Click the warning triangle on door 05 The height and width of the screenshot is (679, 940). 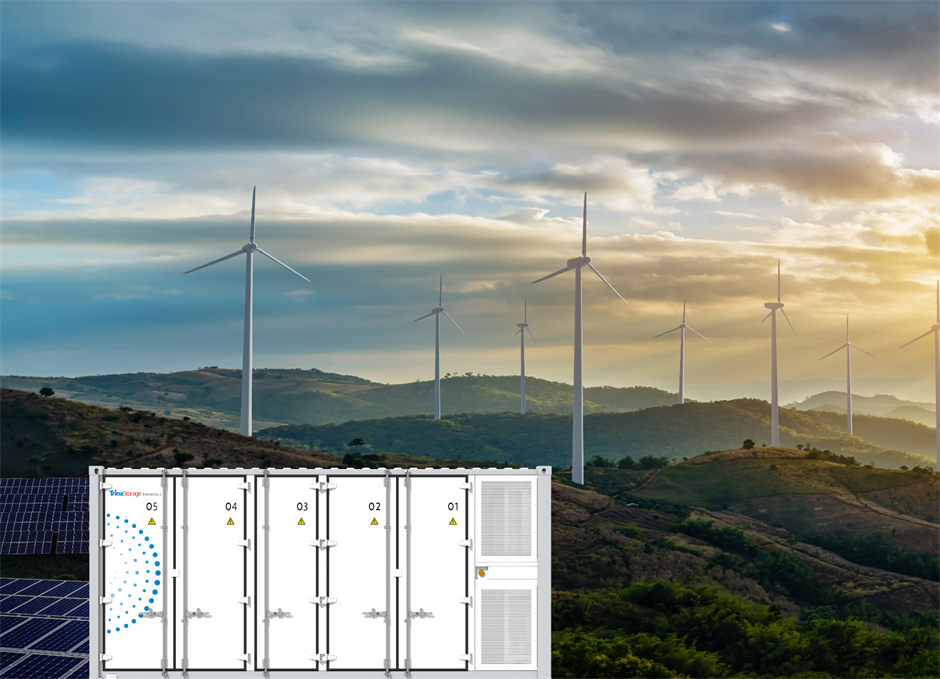[x=152, y=521]
